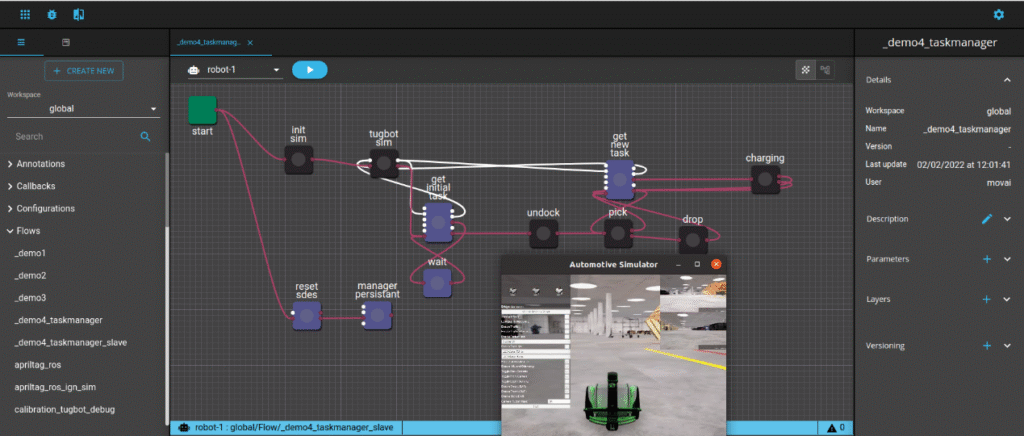Switch to the list view sidebar tab
Screen dimensions: 1024x436
21,42
